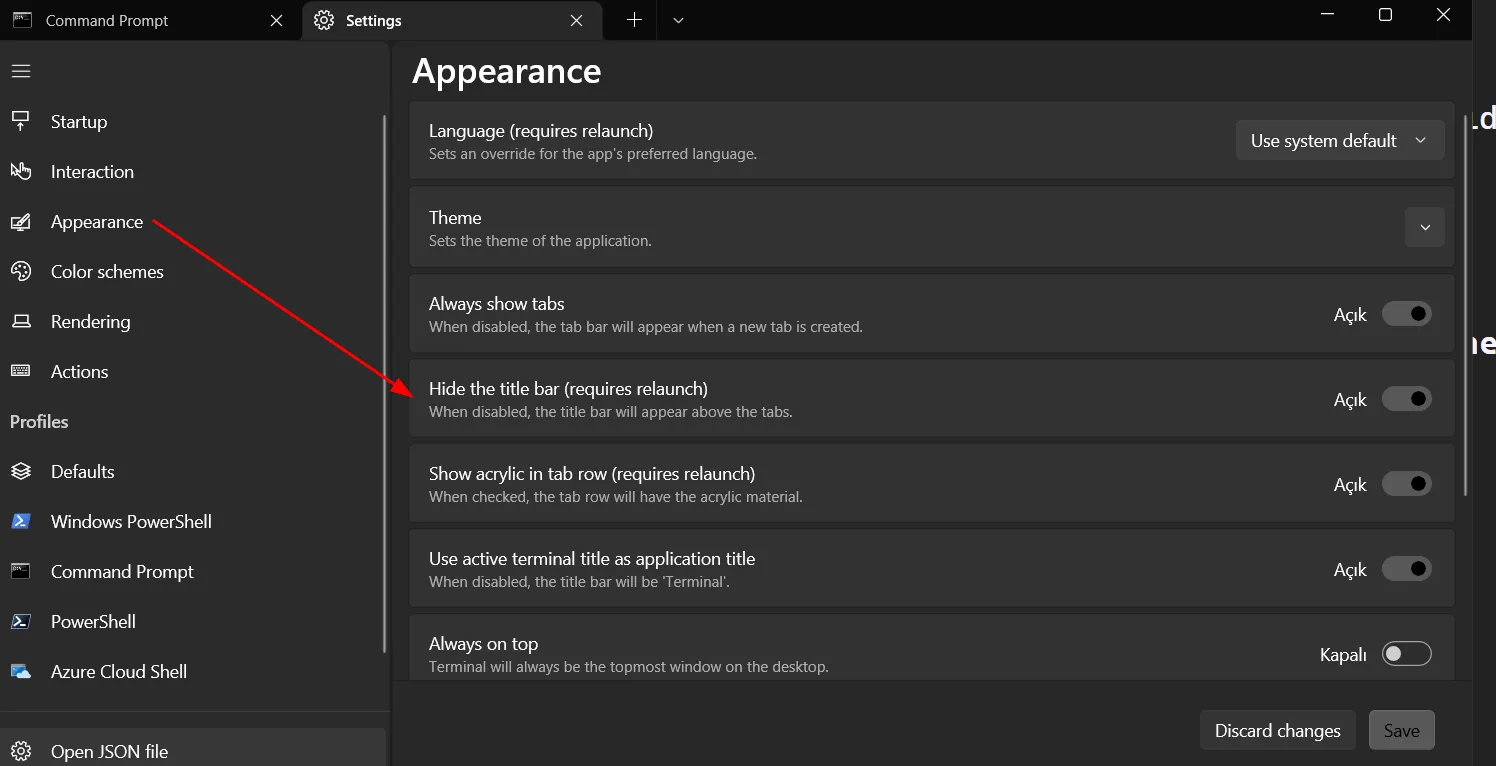This screenshot has width=1496, height=766.
Task: Toggle Show acrylic in tab row
Action: 1407,484
